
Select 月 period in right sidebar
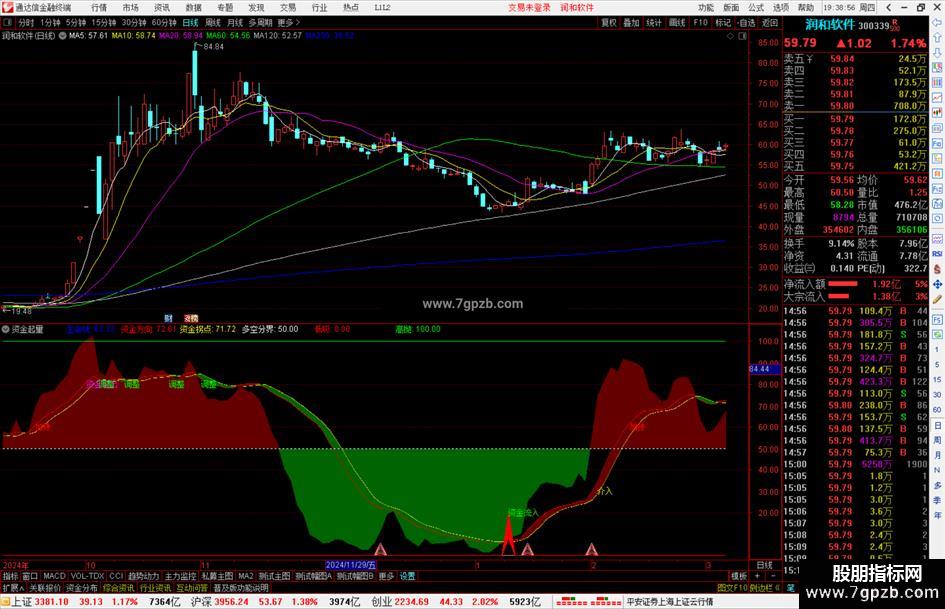pyautogui.click(x=937, y=455)
